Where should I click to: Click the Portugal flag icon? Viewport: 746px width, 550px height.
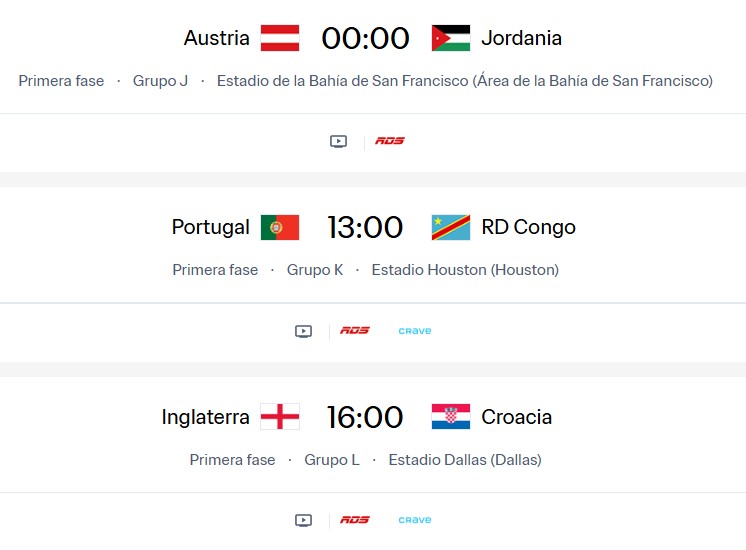click(280, 227)
